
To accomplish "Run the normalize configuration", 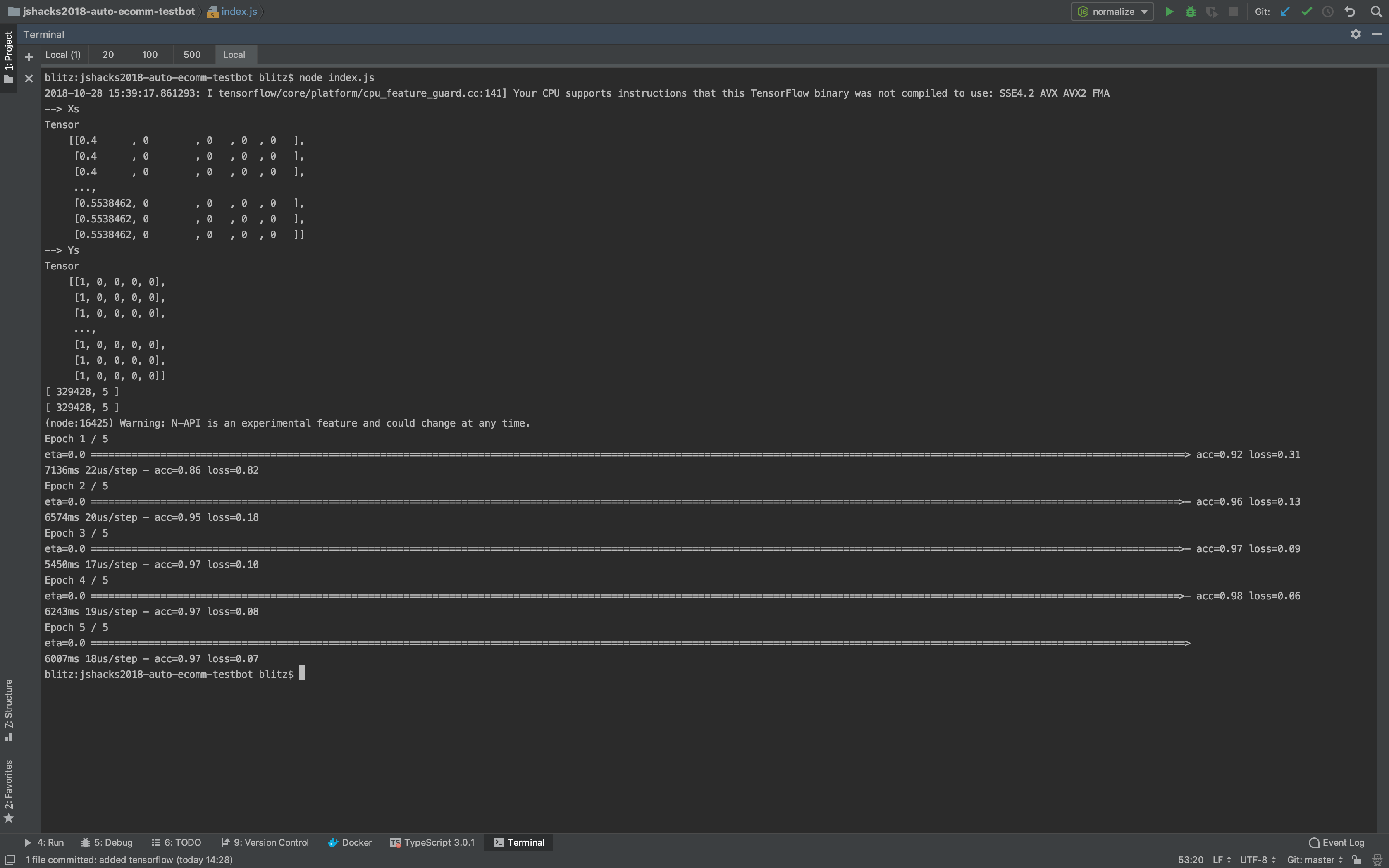I will [1169, 12].
